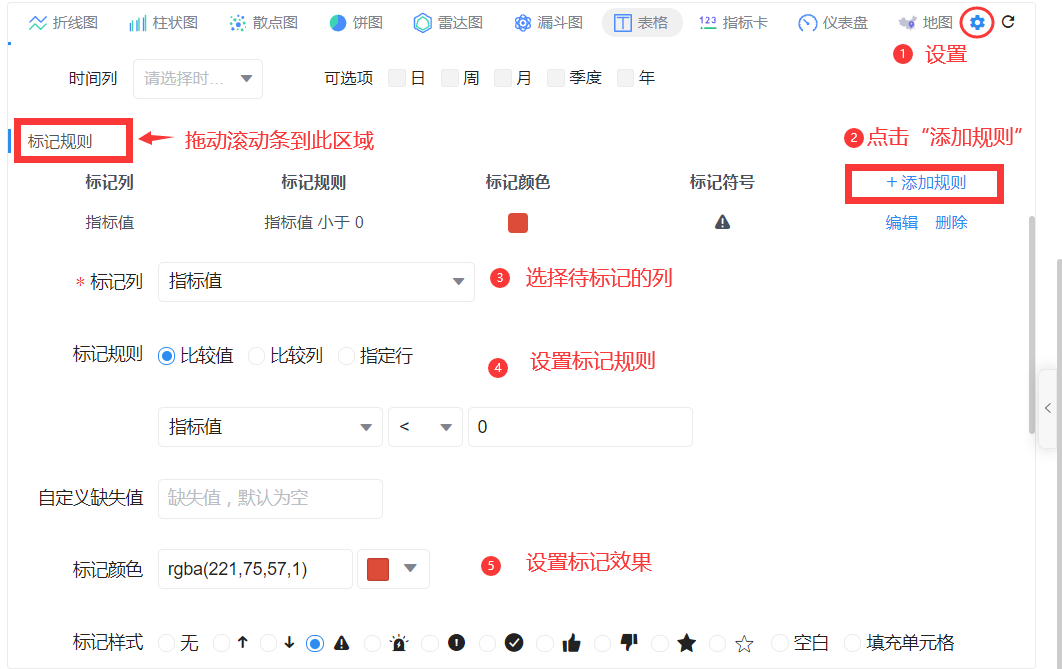1062x669 pixels.
Task: Select the 比较值 radio option
Action: [167, 355]
